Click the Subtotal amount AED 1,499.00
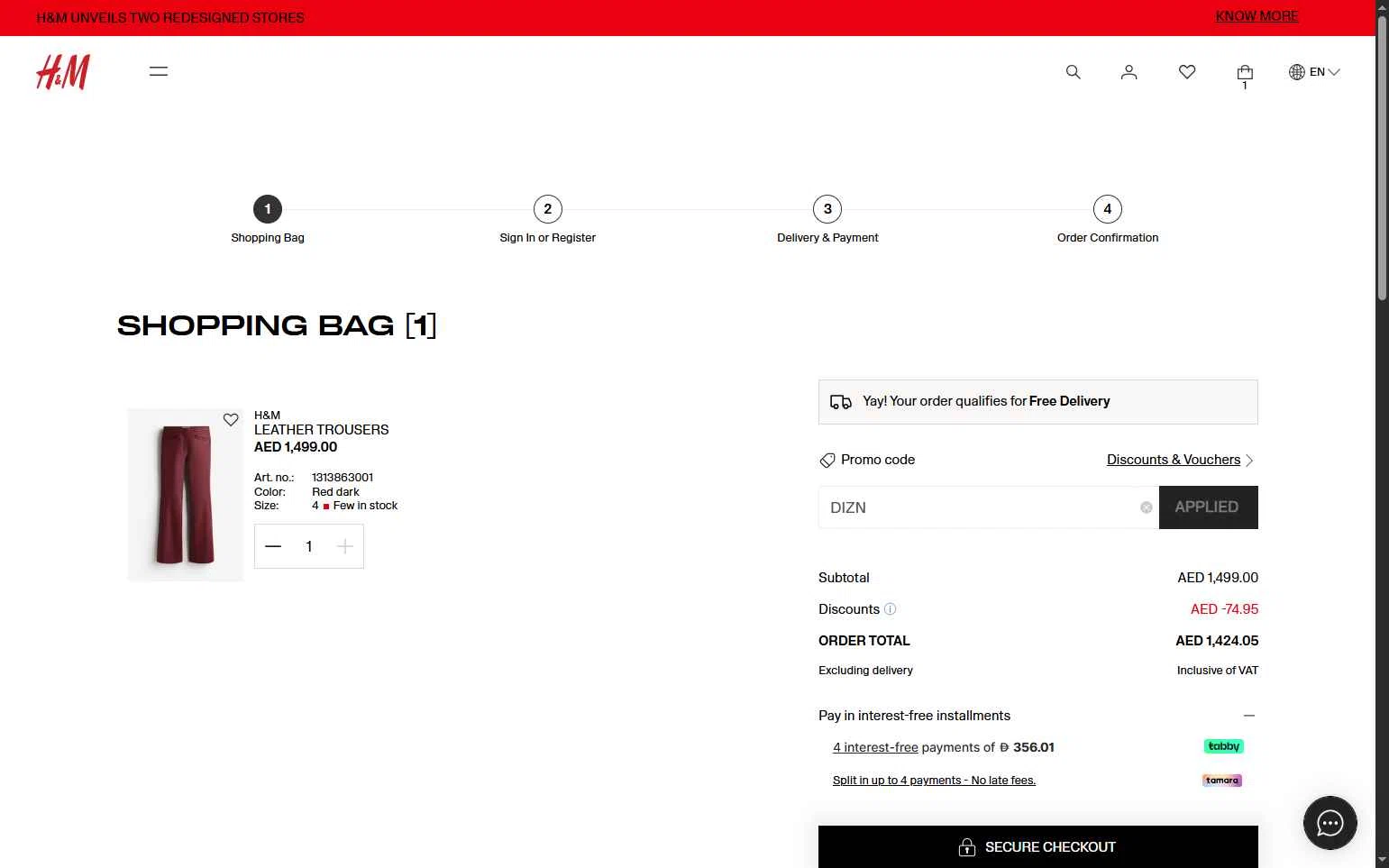Screen dimensions: 1389x868 [1218, 578]
